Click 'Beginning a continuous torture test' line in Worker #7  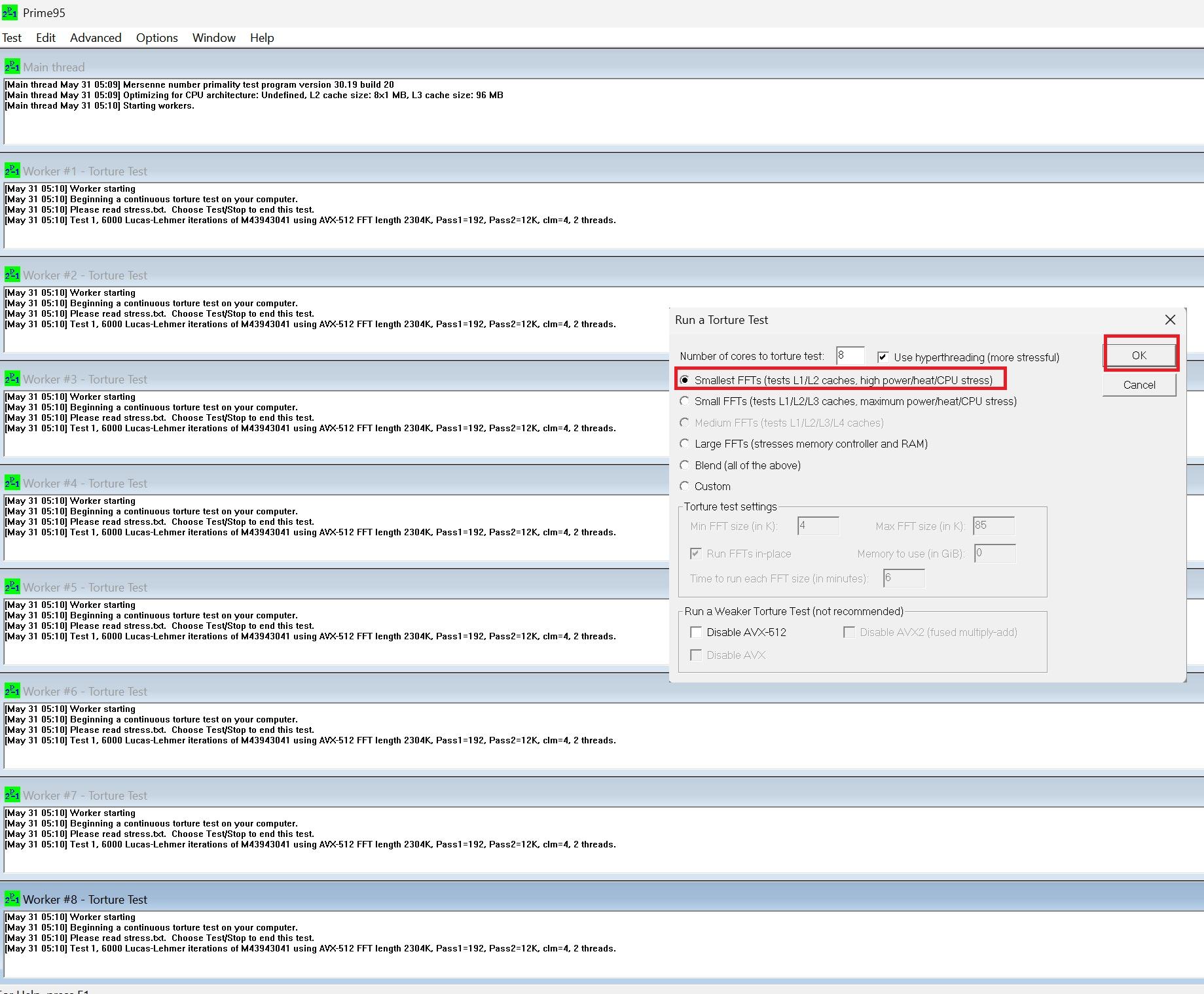point(151,823)
